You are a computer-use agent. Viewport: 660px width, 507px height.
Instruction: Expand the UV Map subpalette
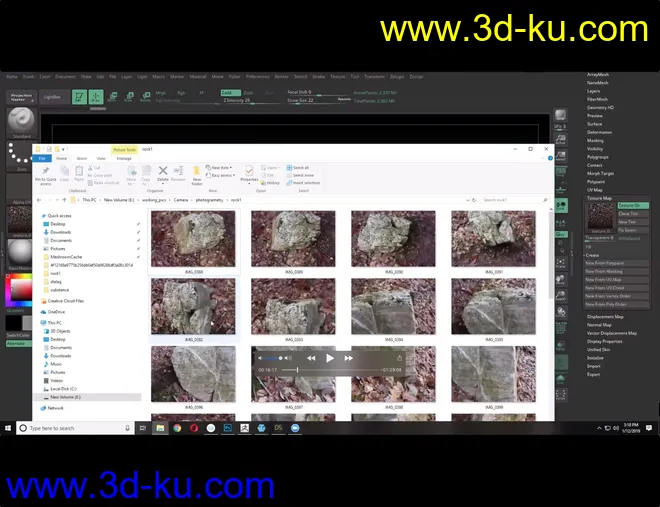pyautogui.click(x=595, y=190)
